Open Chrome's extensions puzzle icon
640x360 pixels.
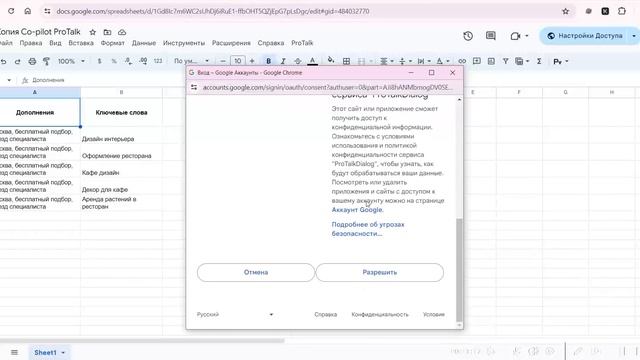[x=622, y=11]
